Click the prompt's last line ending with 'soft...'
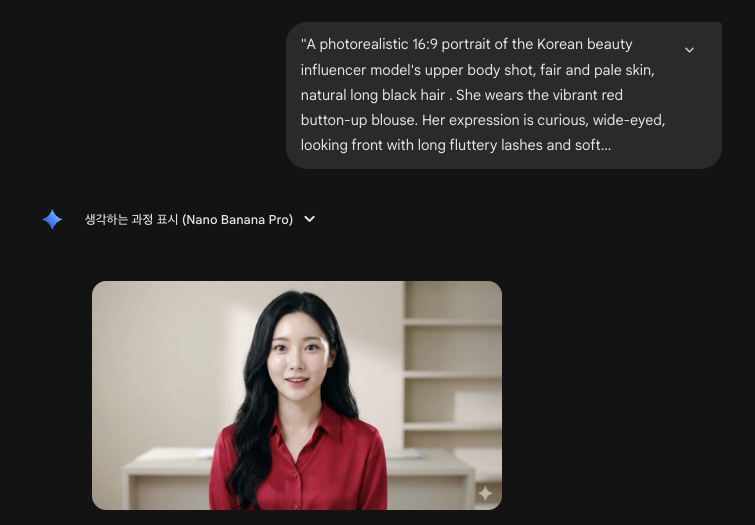The width and height of the screenshot is (755, 525). click(x=456, y=145)
